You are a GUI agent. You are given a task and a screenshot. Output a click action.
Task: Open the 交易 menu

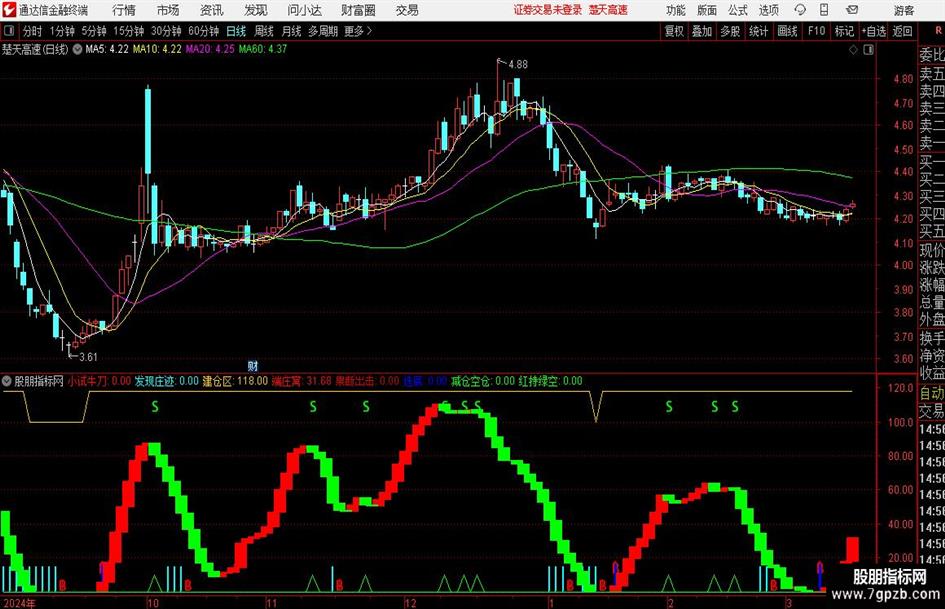pos(407,10)
